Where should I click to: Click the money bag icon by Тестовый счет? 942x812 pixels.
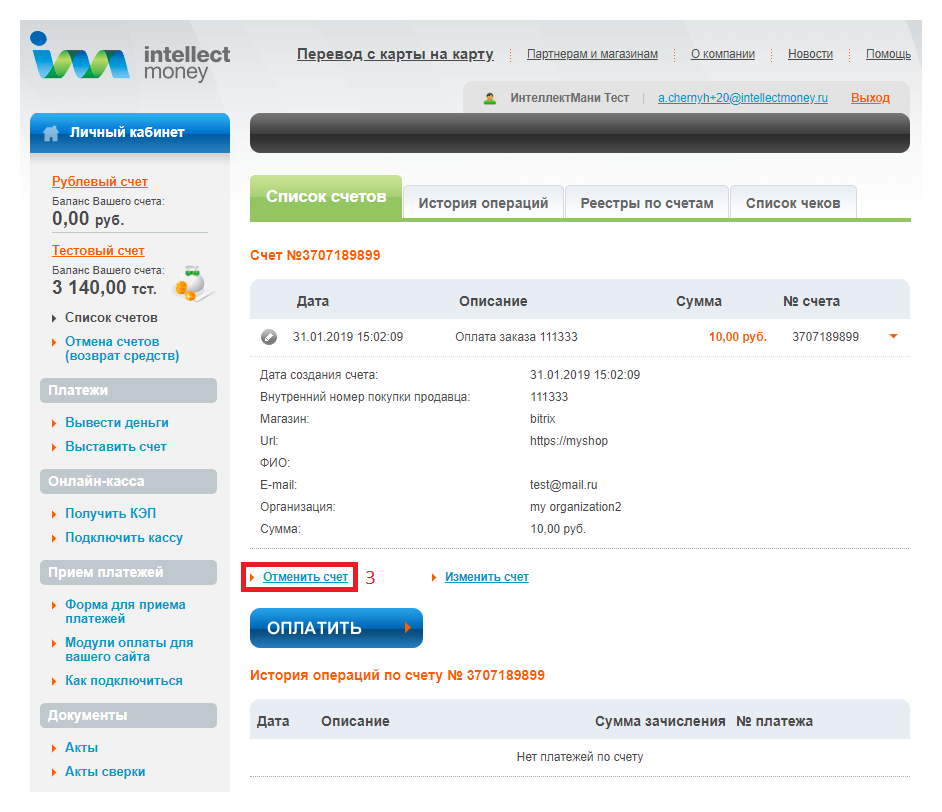coord(192,283)
